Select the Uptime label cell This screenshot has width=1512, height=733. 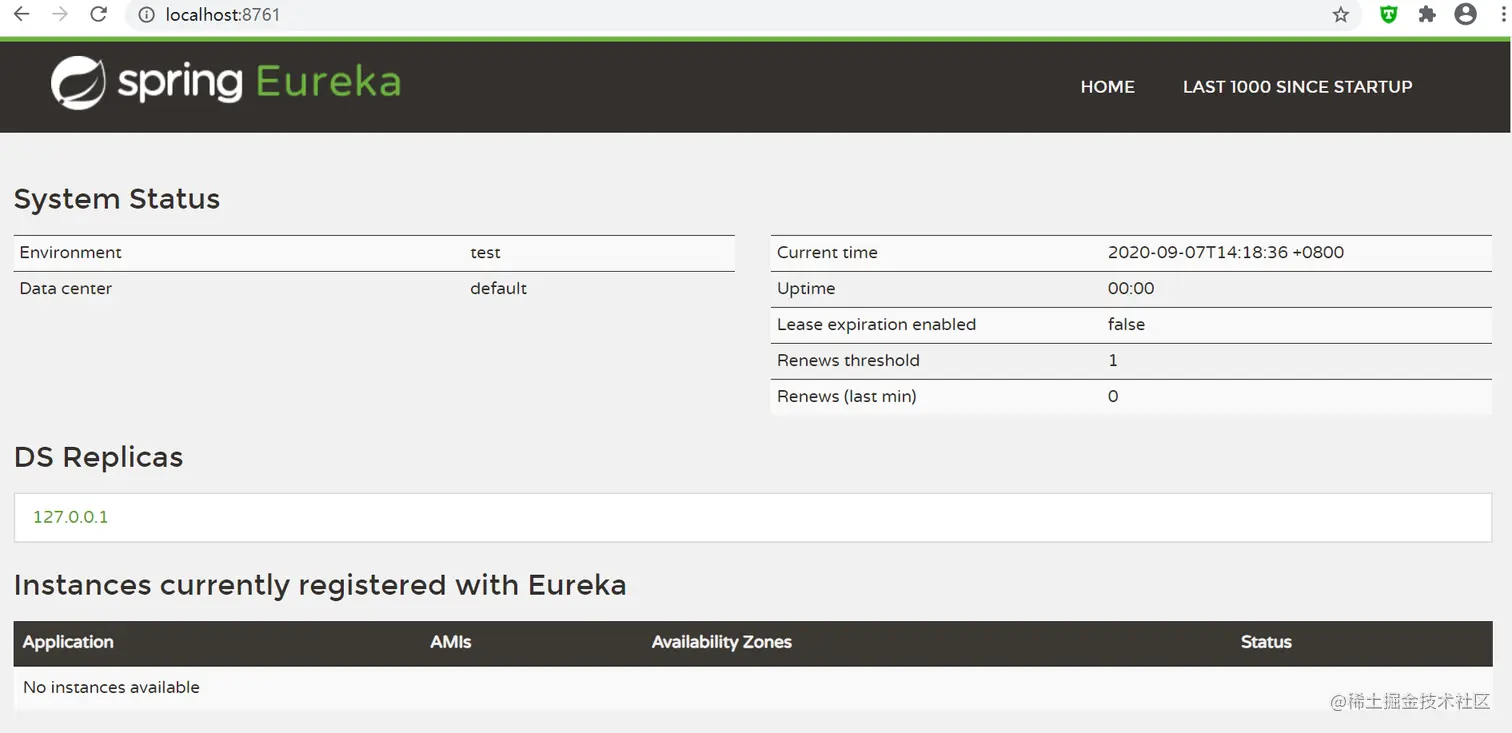pyautogui.click(x=806, y=289)
